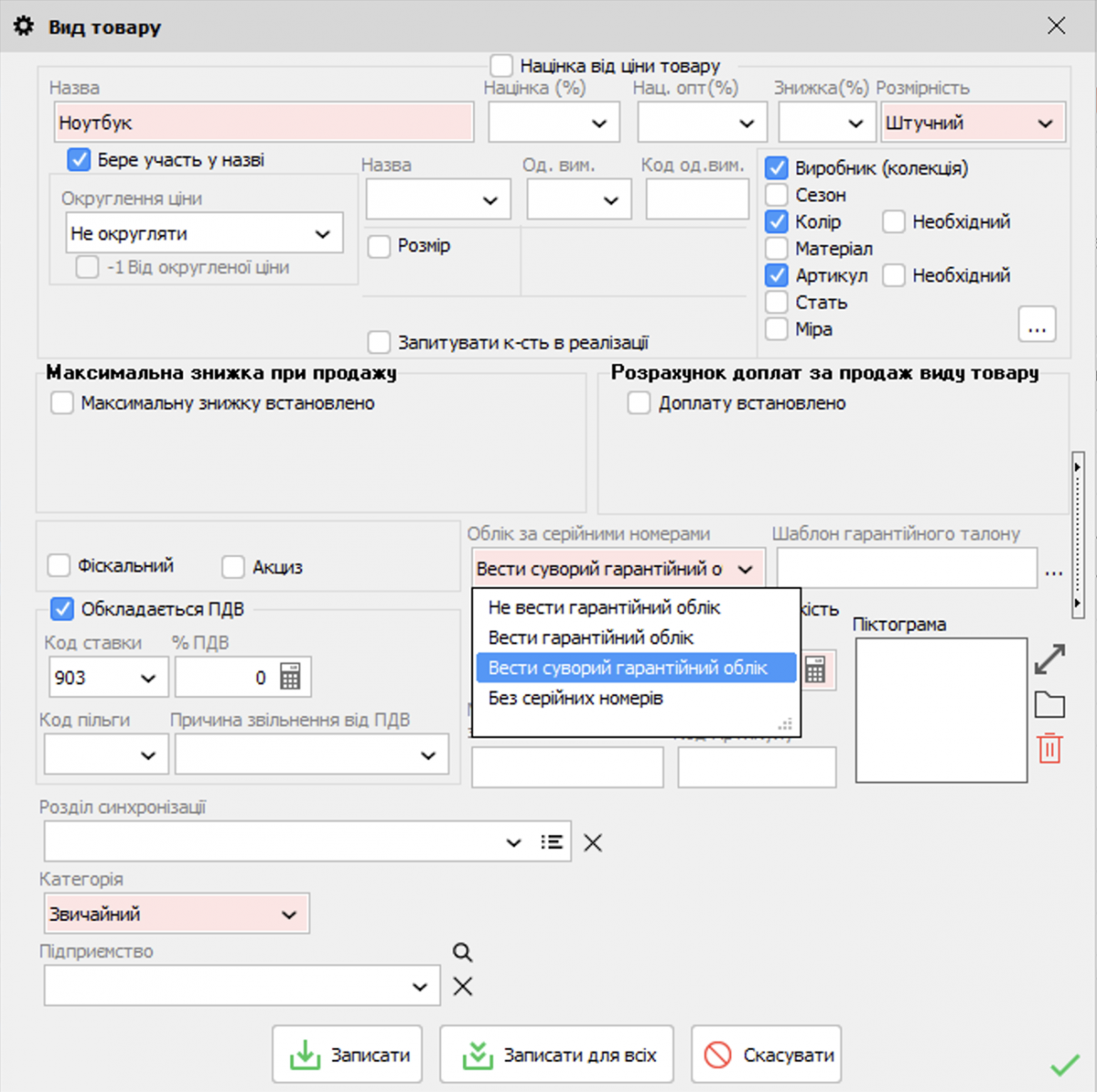
Task: Cancel changes with the Скасувати button
Action: click(x=765, y=1054)
